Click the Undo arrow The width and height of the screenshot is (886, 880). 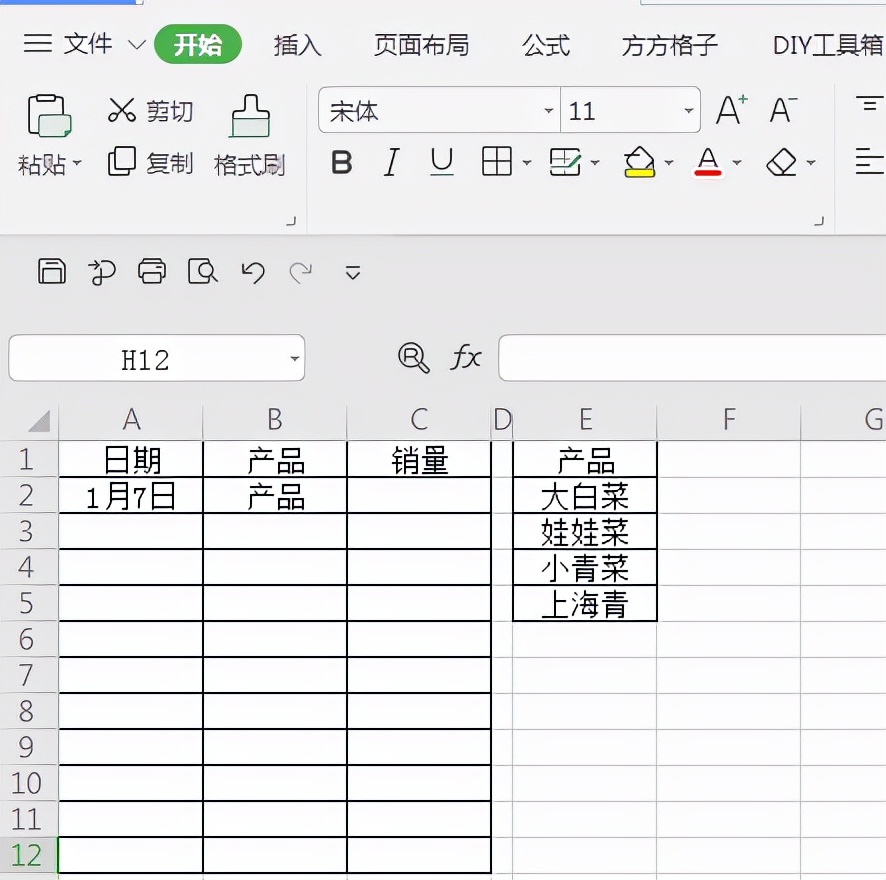click(x=253, y=272)
